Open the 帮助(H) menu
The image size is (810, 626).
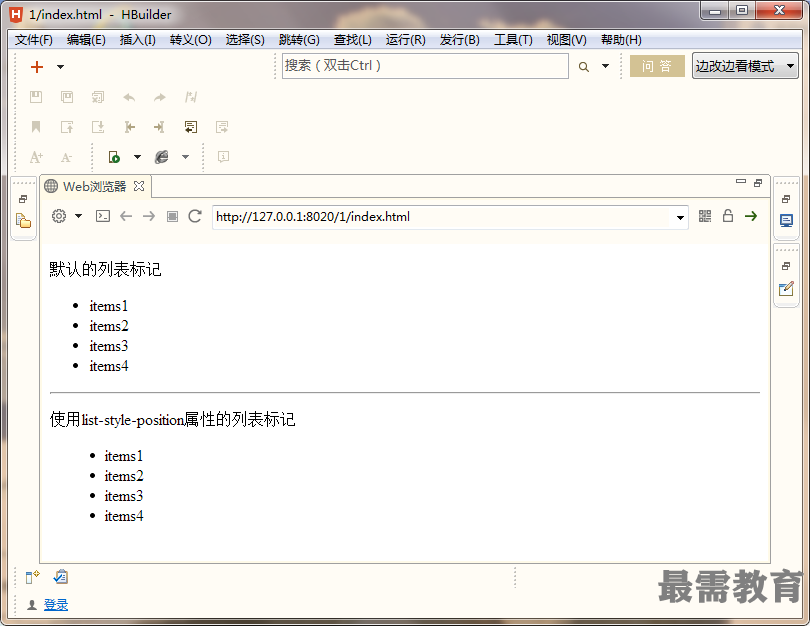tap(621, 40)
